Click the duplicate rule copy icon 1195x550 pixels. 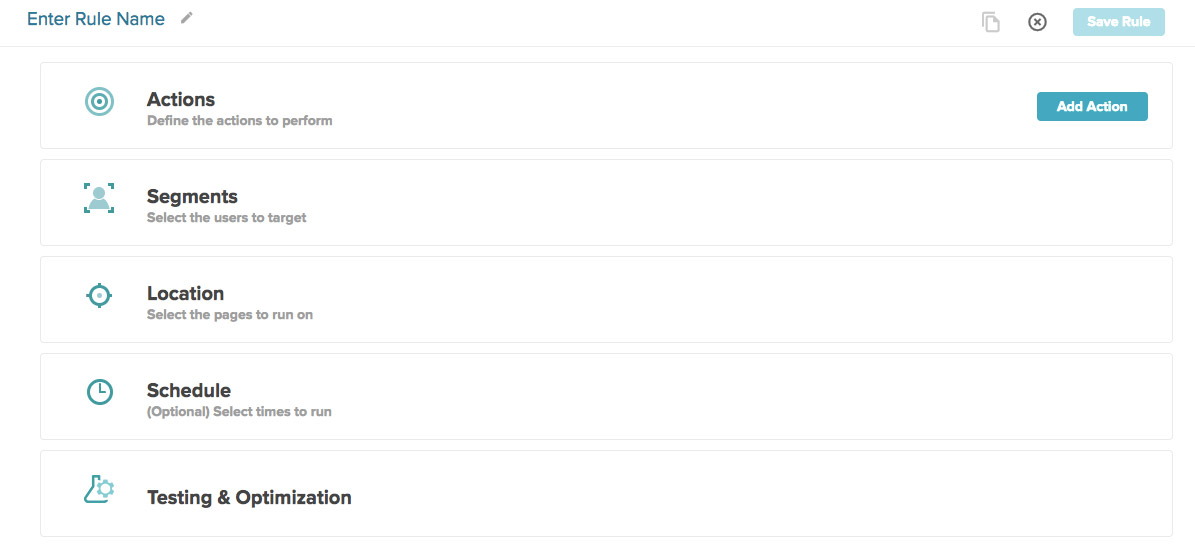tap(990, 22)
